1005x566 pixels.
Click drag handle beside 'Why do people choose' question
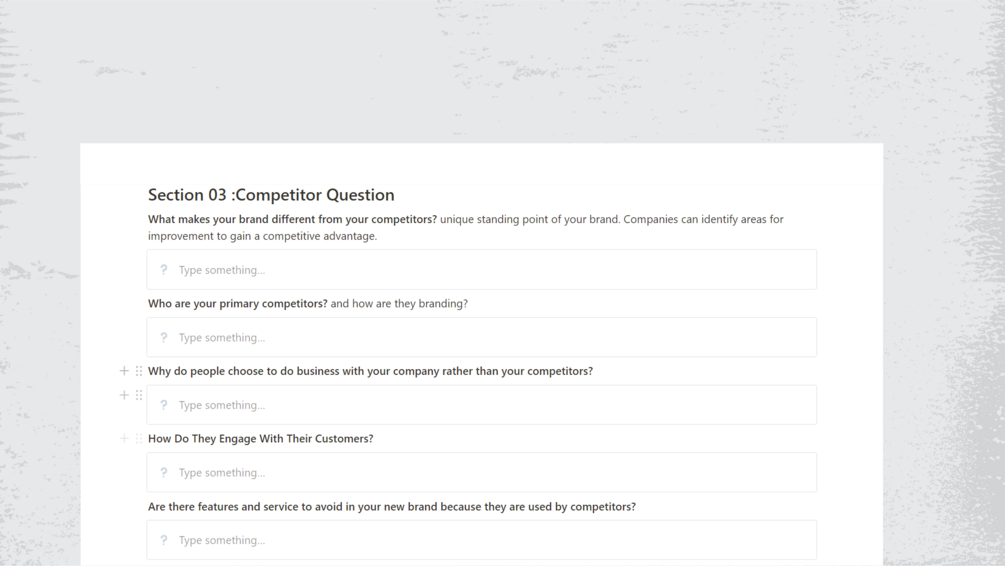click(x=139, y=371)
